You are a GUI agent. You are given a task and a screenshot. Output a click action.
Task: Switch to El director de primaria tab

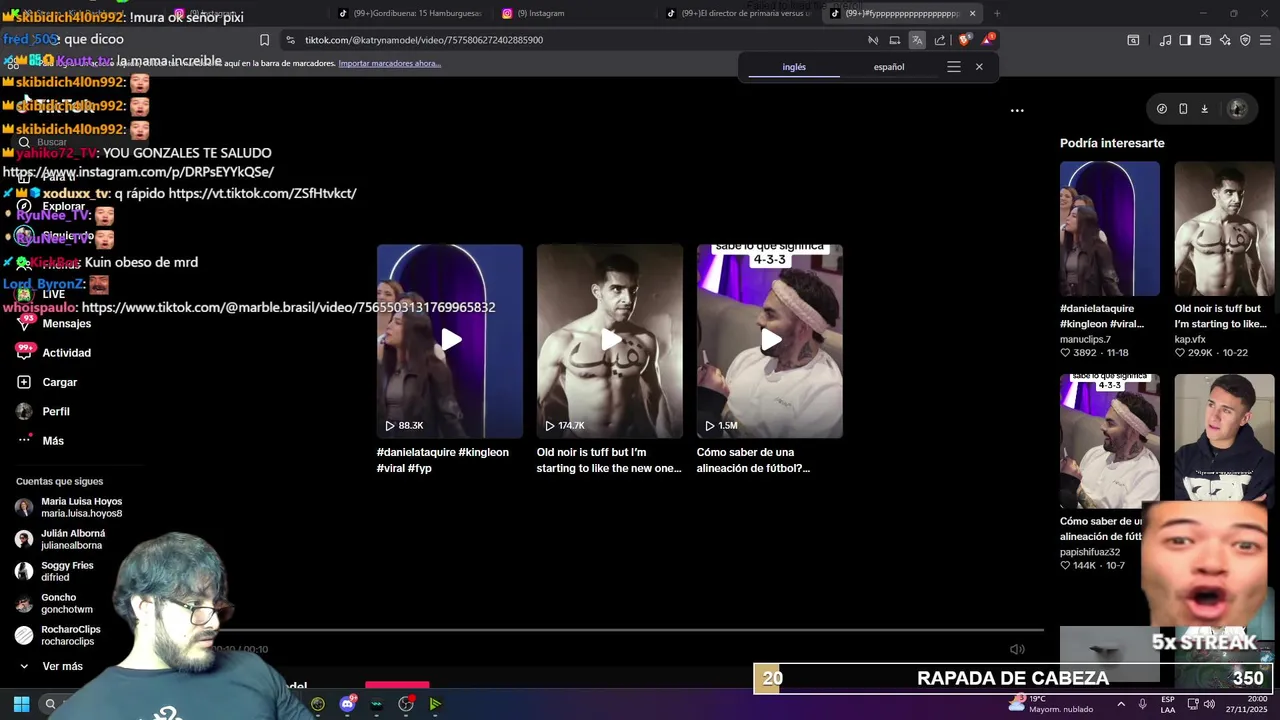(x=740, y=13)
